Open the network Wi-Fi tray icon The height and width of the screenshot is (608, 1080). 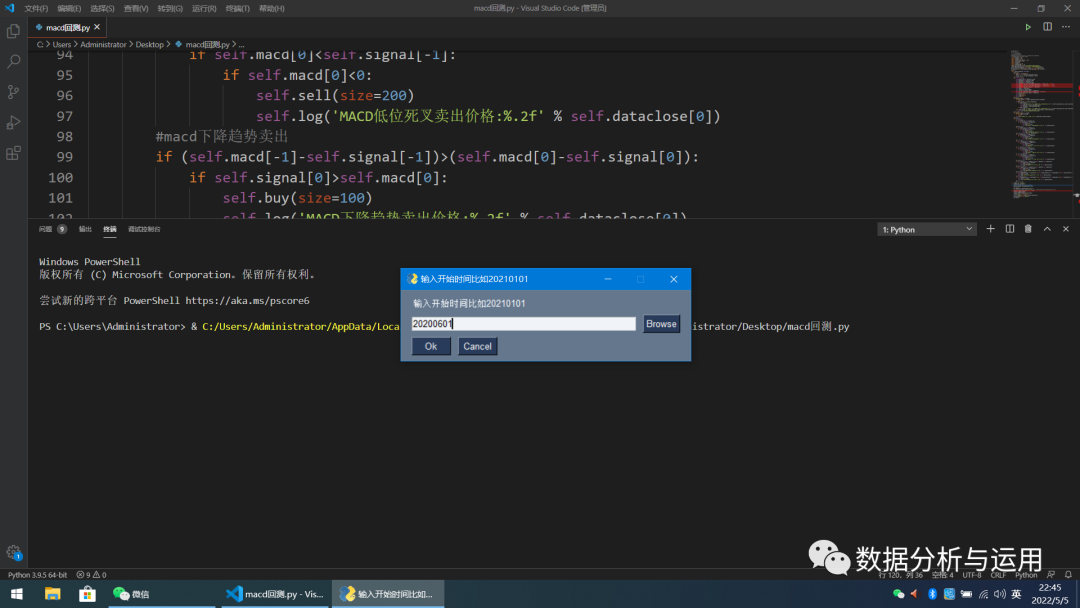click(984, 594)
